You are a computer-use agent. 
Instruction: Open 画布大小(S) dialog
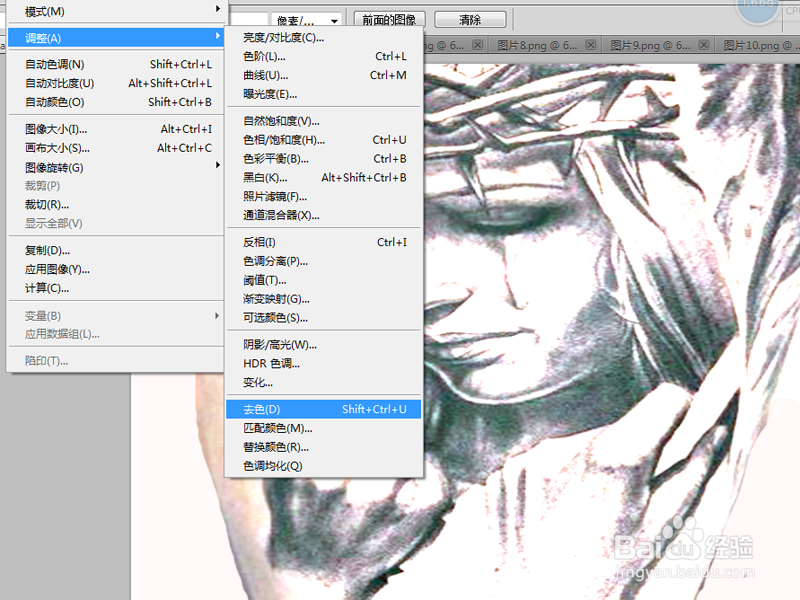tap(116, 148)
